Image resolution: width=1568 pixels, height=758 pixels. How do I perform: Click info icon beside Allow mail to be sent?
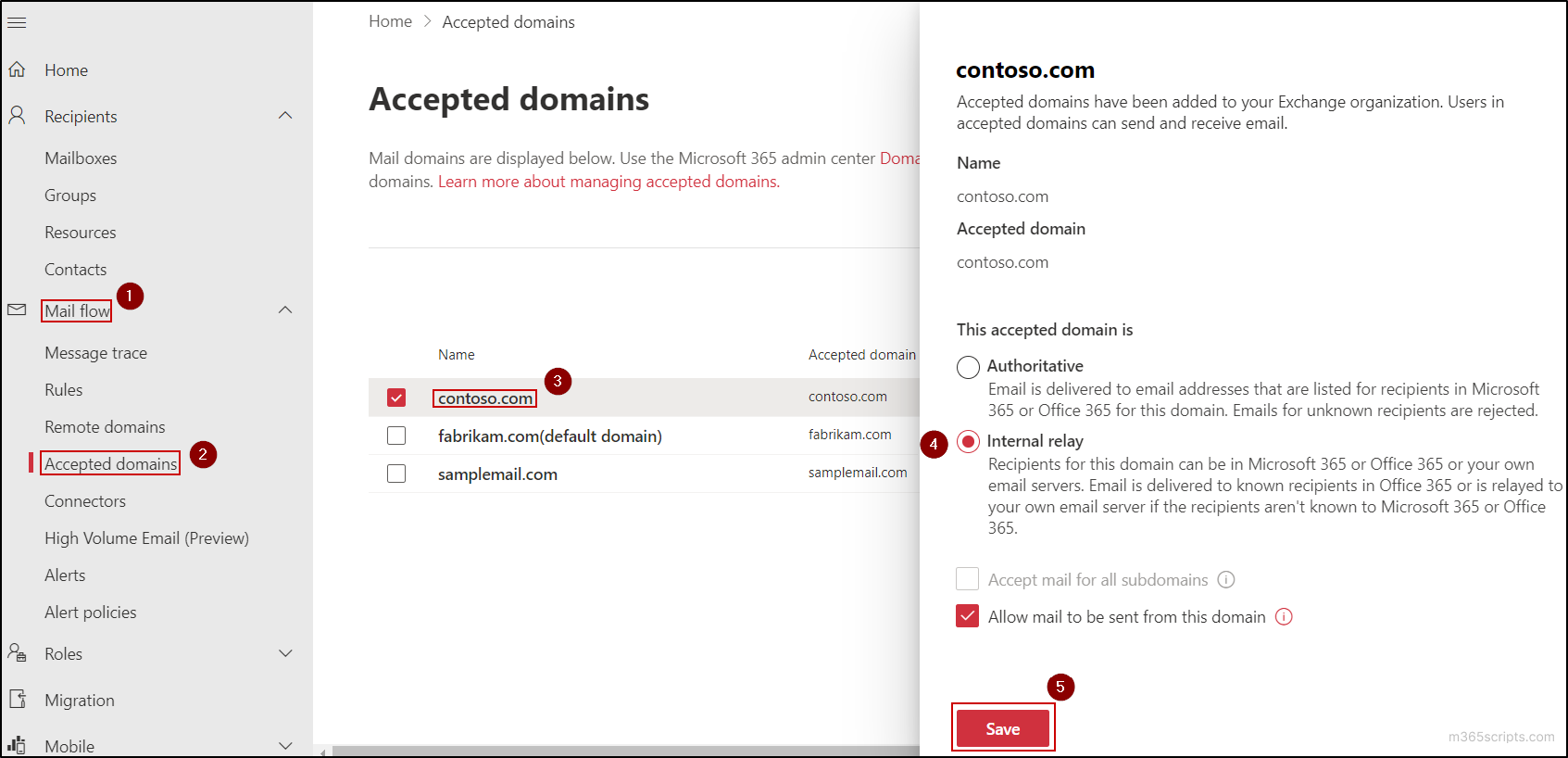[x=1284, y=617]
